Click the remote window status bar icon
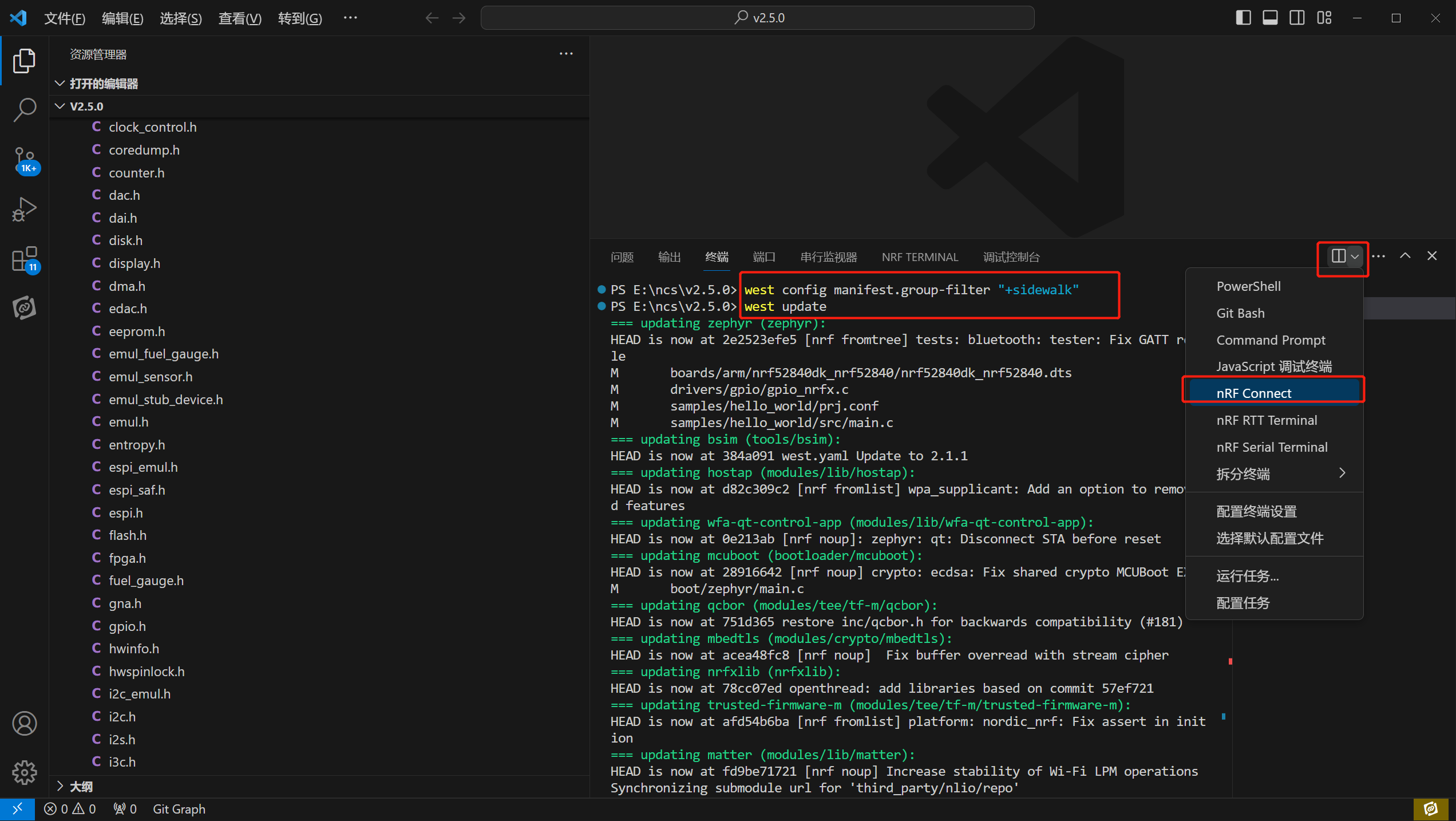Image resolution: width=1456 pixels, height=821 pixels. click(x=17, y=809)
